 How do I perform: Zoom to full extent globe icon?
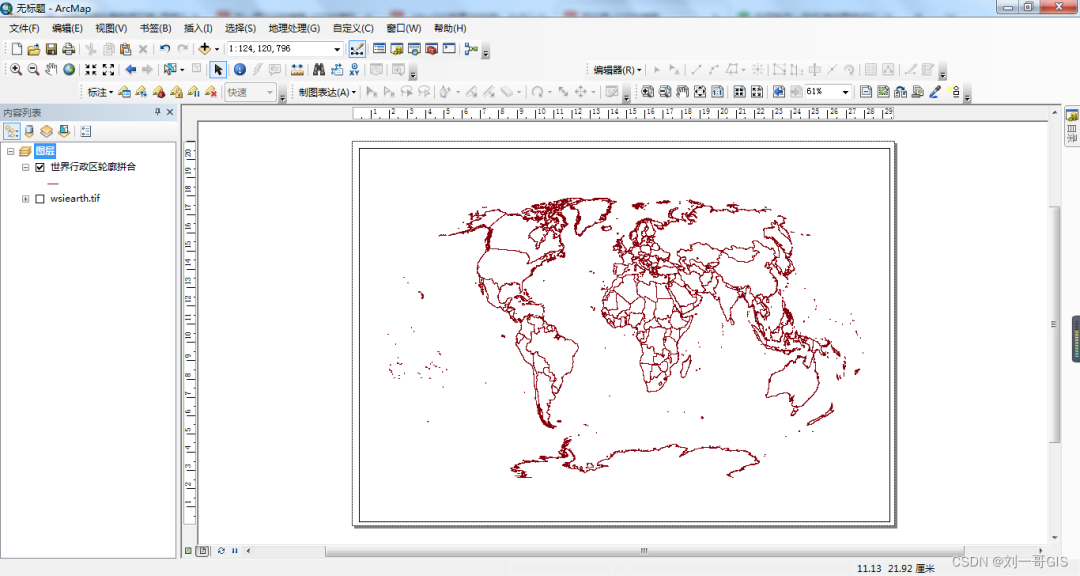coord(69,70)
